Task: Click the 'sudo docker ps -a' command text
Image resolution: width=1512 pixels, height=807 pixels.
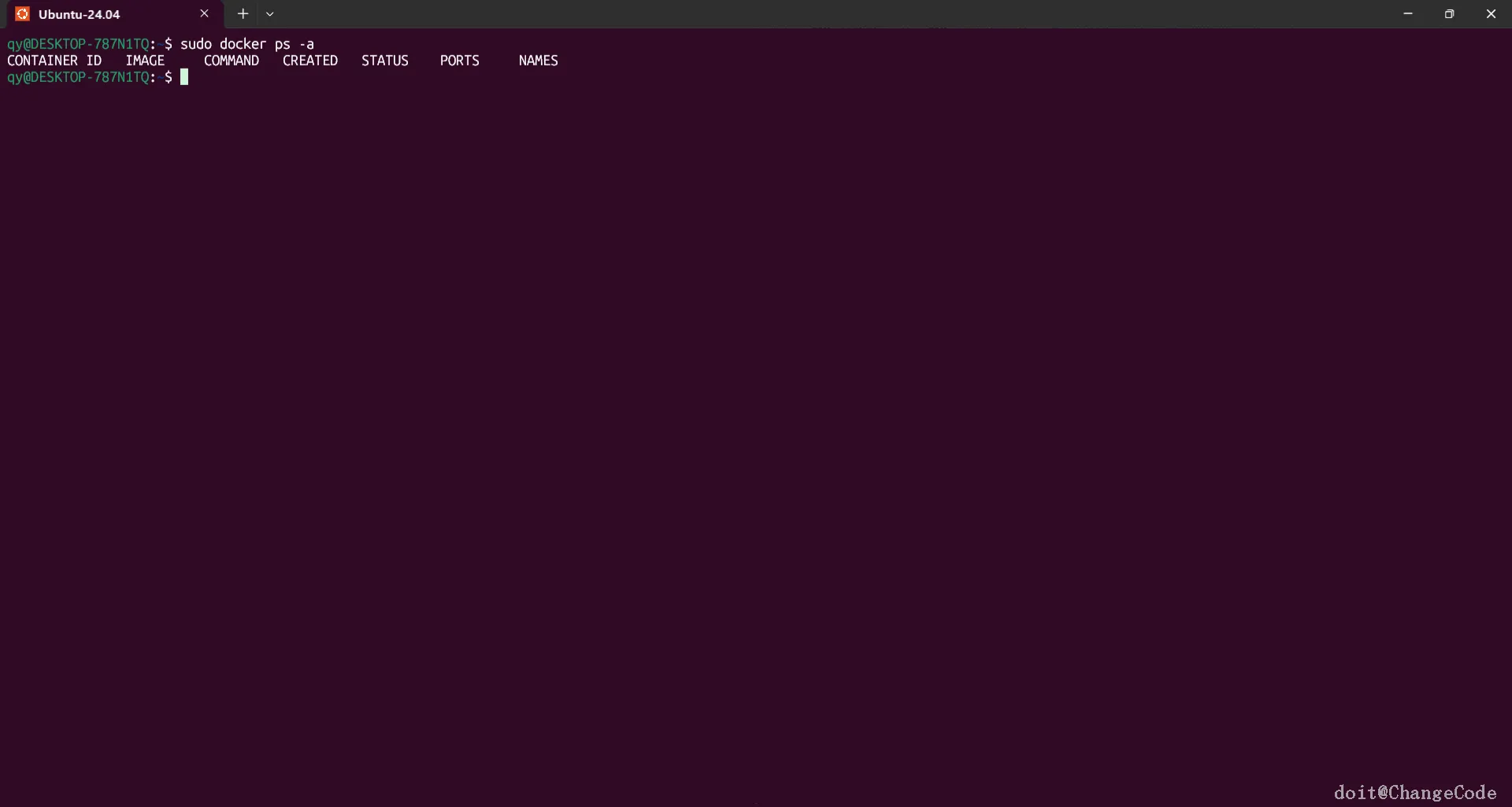Action: click(247, 44)
